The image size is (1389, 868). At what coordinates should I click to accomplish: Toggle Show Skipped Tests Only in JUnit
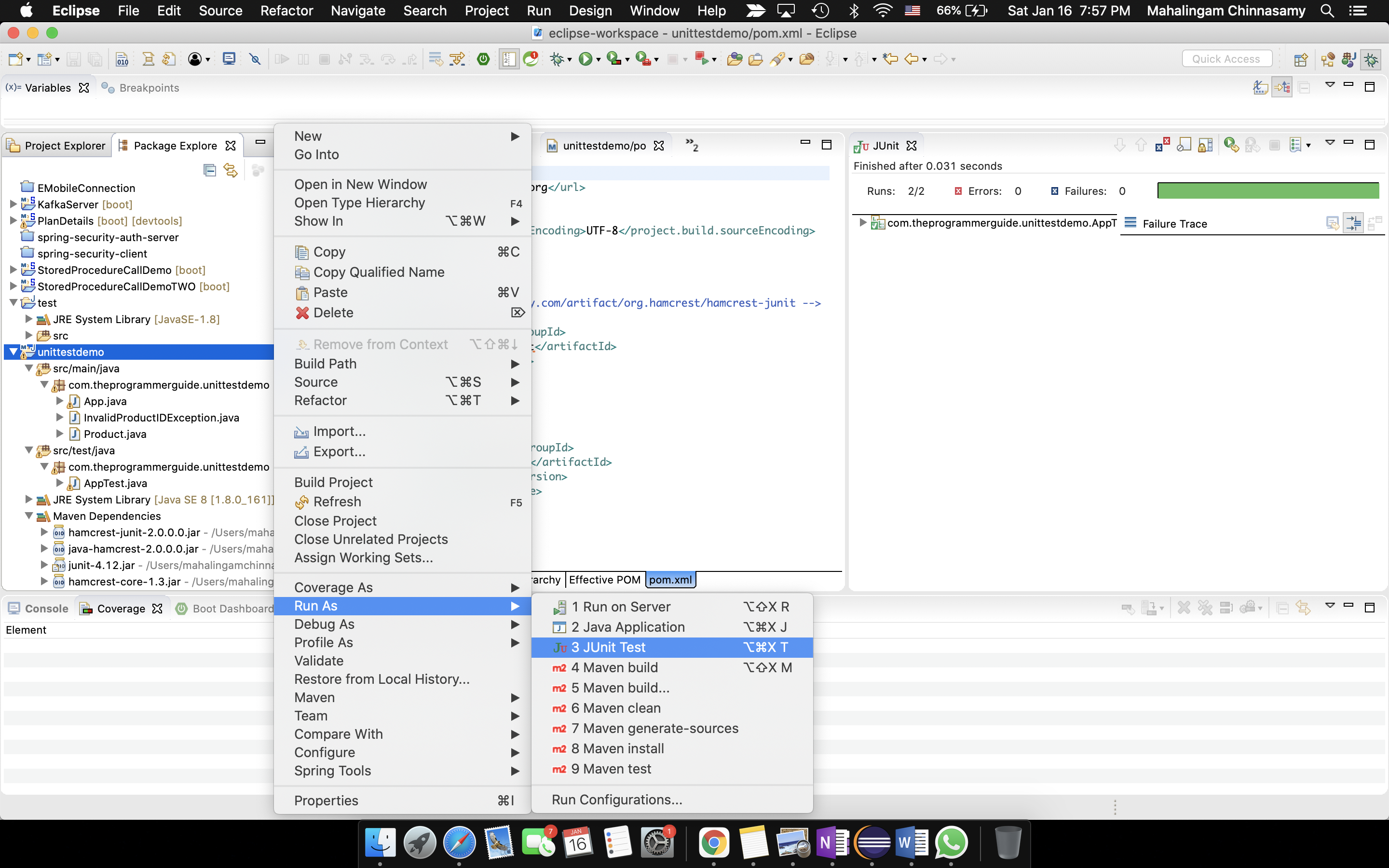coord(1184,145)
